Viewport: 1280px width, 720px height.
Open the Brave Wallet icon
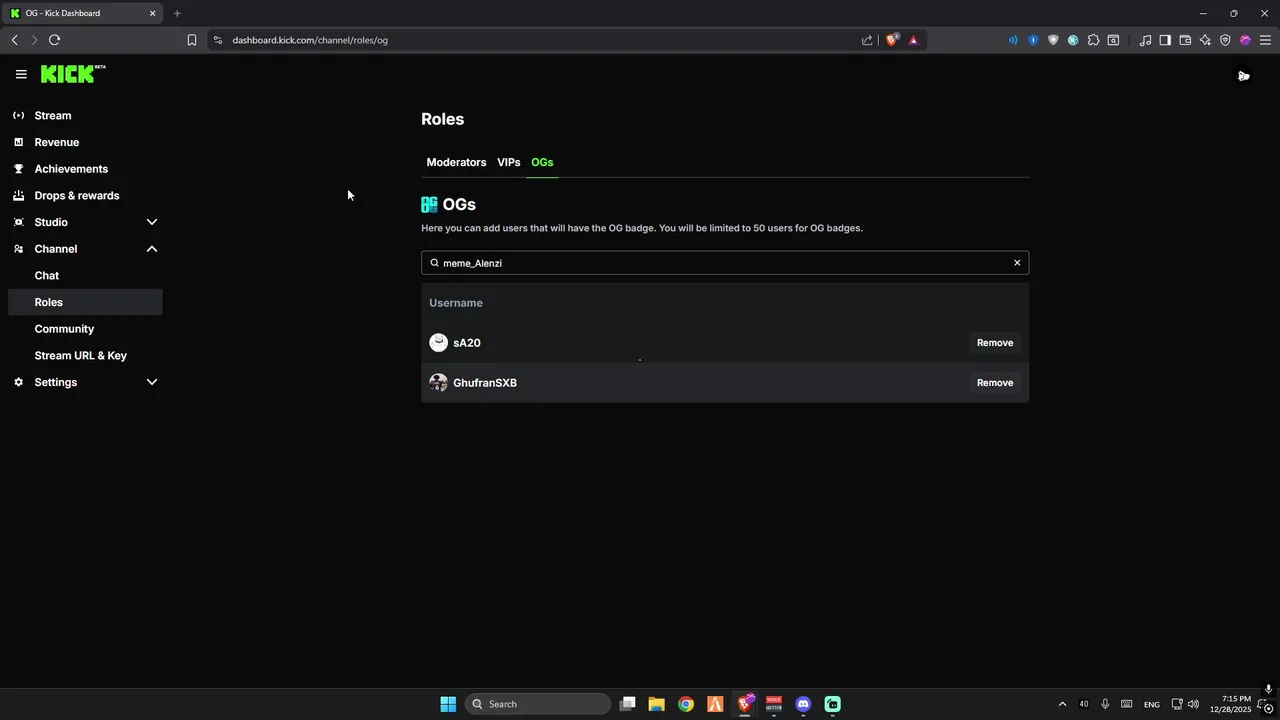tap(1185, 40)
